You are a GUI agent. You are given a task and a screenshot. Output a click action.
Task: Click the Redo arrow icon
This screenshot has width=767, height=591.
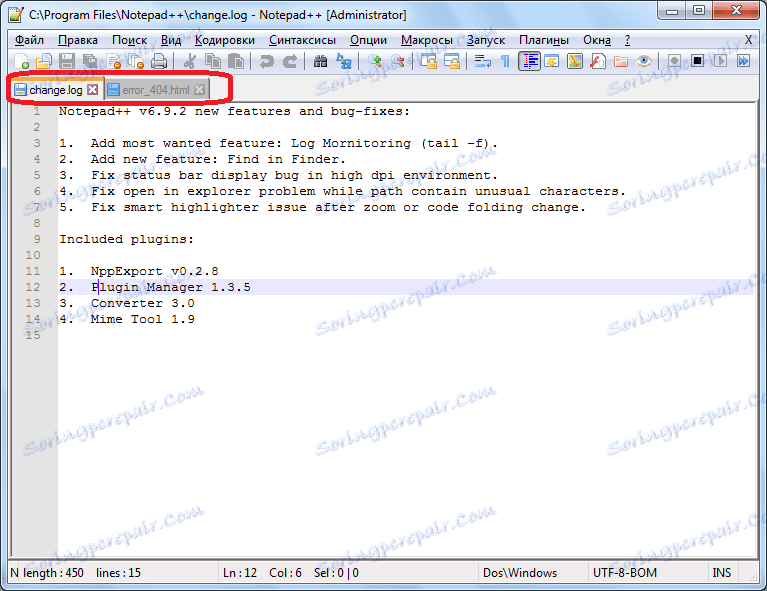[x=290, y=62]
